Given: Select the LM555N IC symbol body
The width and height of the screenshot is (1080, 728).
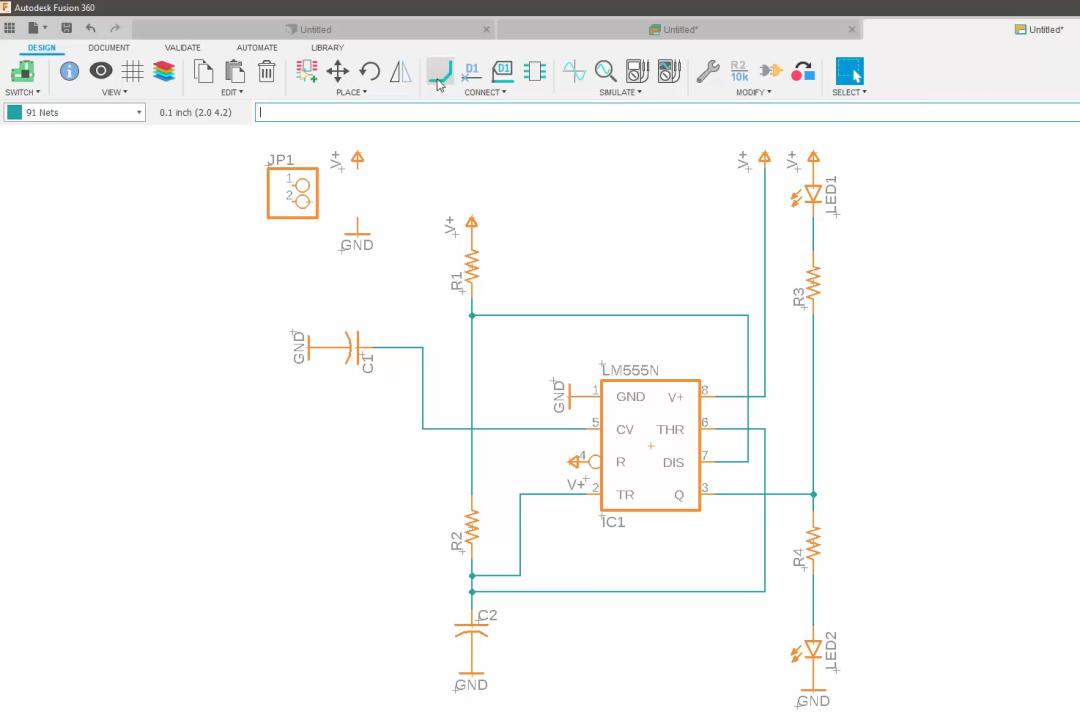Looking at the screenshot, I should [650, 446].
